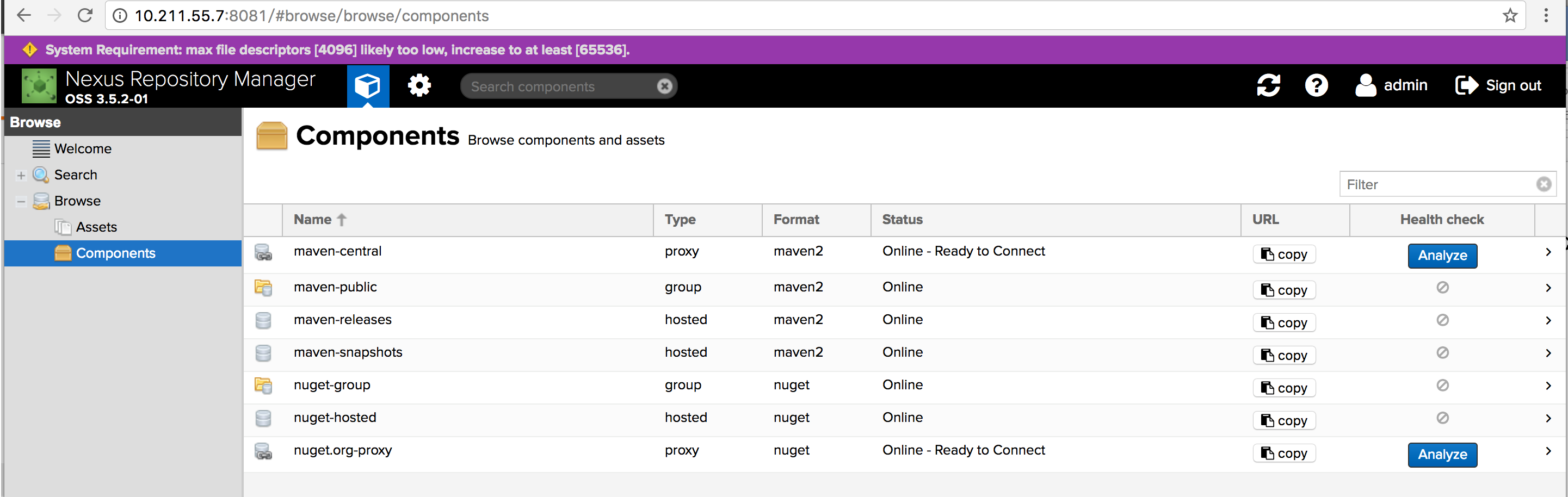Bookmark page with the star icon
1568x497 pixels.
tap(1510, 16)
